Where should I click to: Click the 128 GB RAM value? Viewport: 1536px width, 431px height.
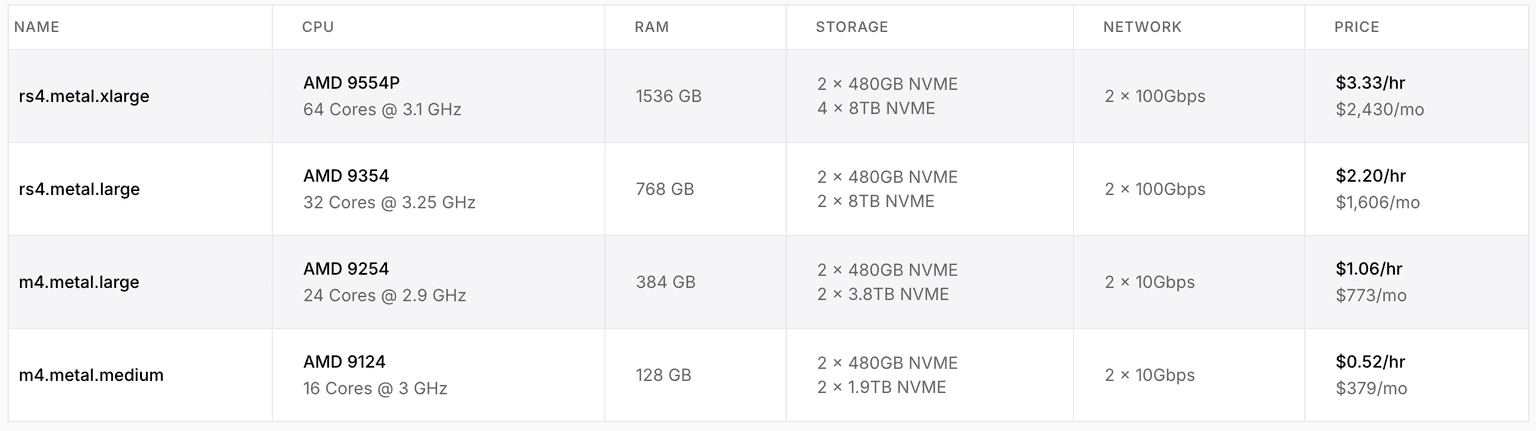click(663, 375)
